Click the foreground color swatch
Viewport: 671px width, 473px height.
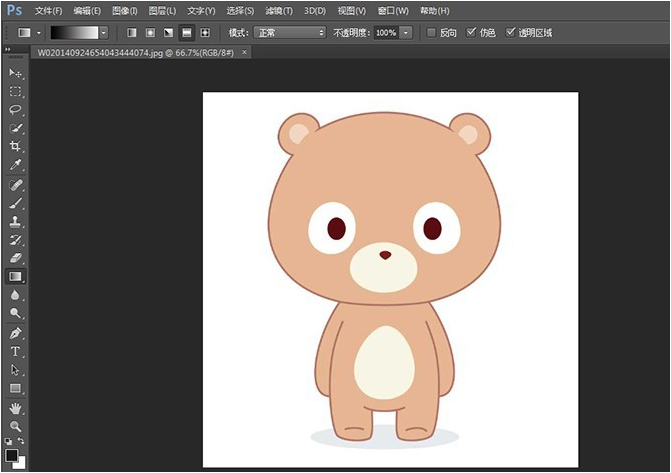12,456
